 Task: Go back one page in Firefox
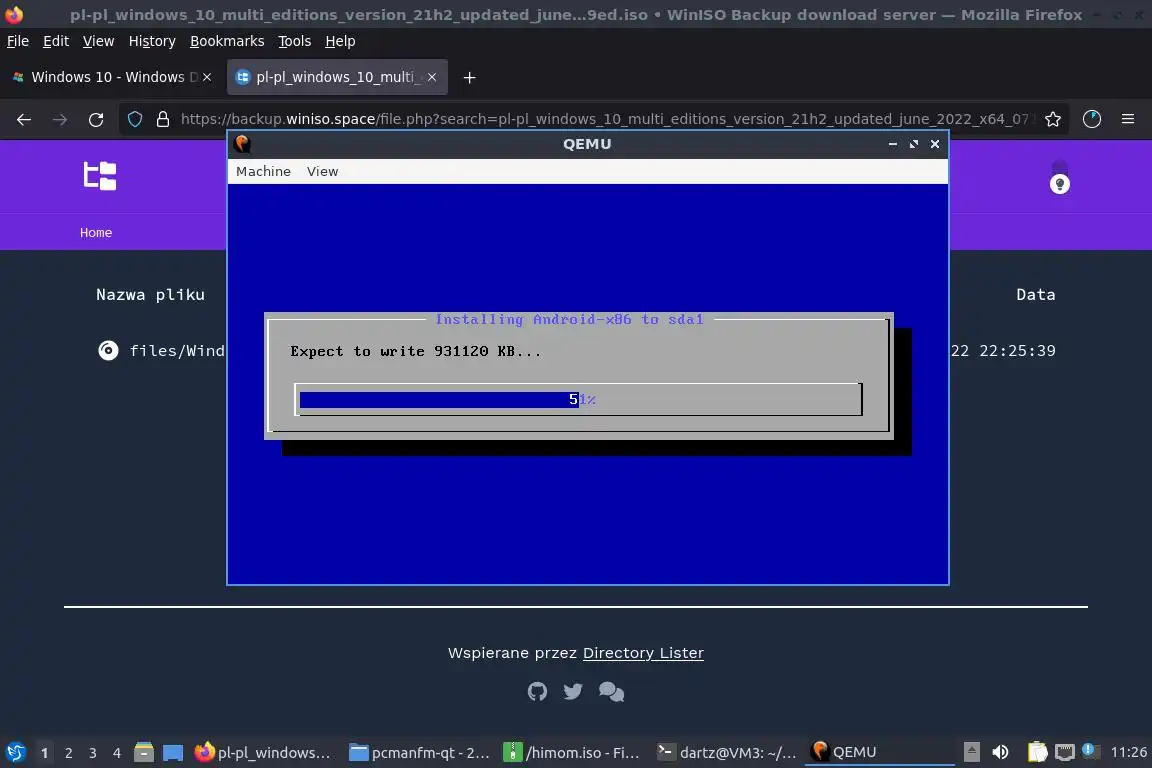click(24, 119)
